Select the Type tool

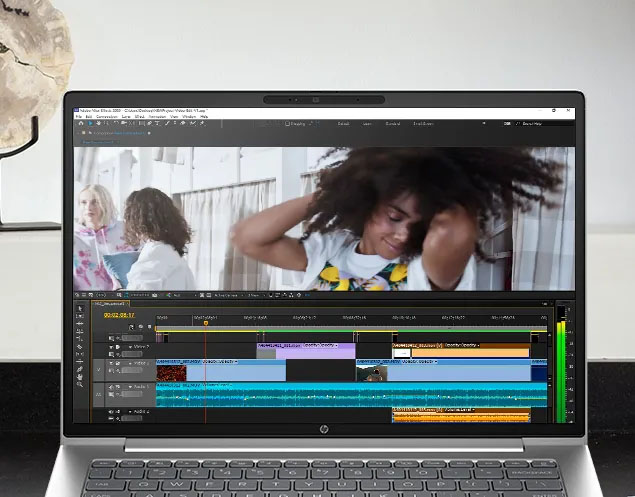[x=157, y=124]
